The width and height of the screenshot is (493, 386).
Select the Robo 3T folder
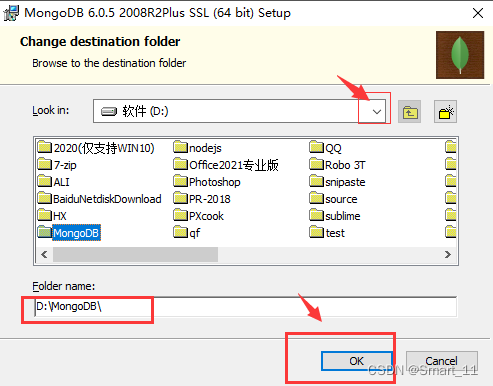coord(337,165)
